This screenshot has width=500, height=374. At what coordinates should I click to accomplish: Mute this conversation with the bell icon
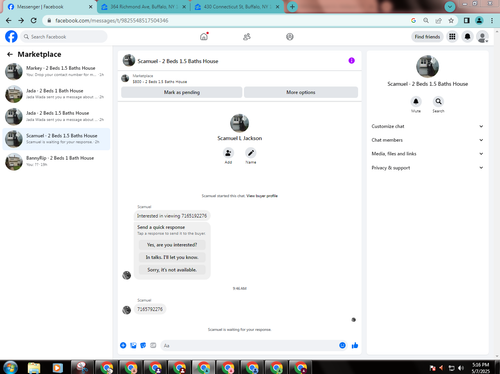point(416,101)
